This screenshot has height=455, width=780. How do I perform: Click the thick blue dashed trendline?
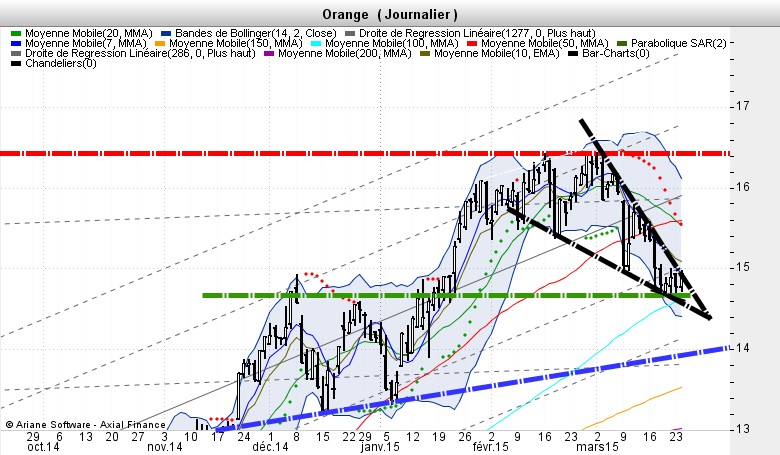pos(473,388)
